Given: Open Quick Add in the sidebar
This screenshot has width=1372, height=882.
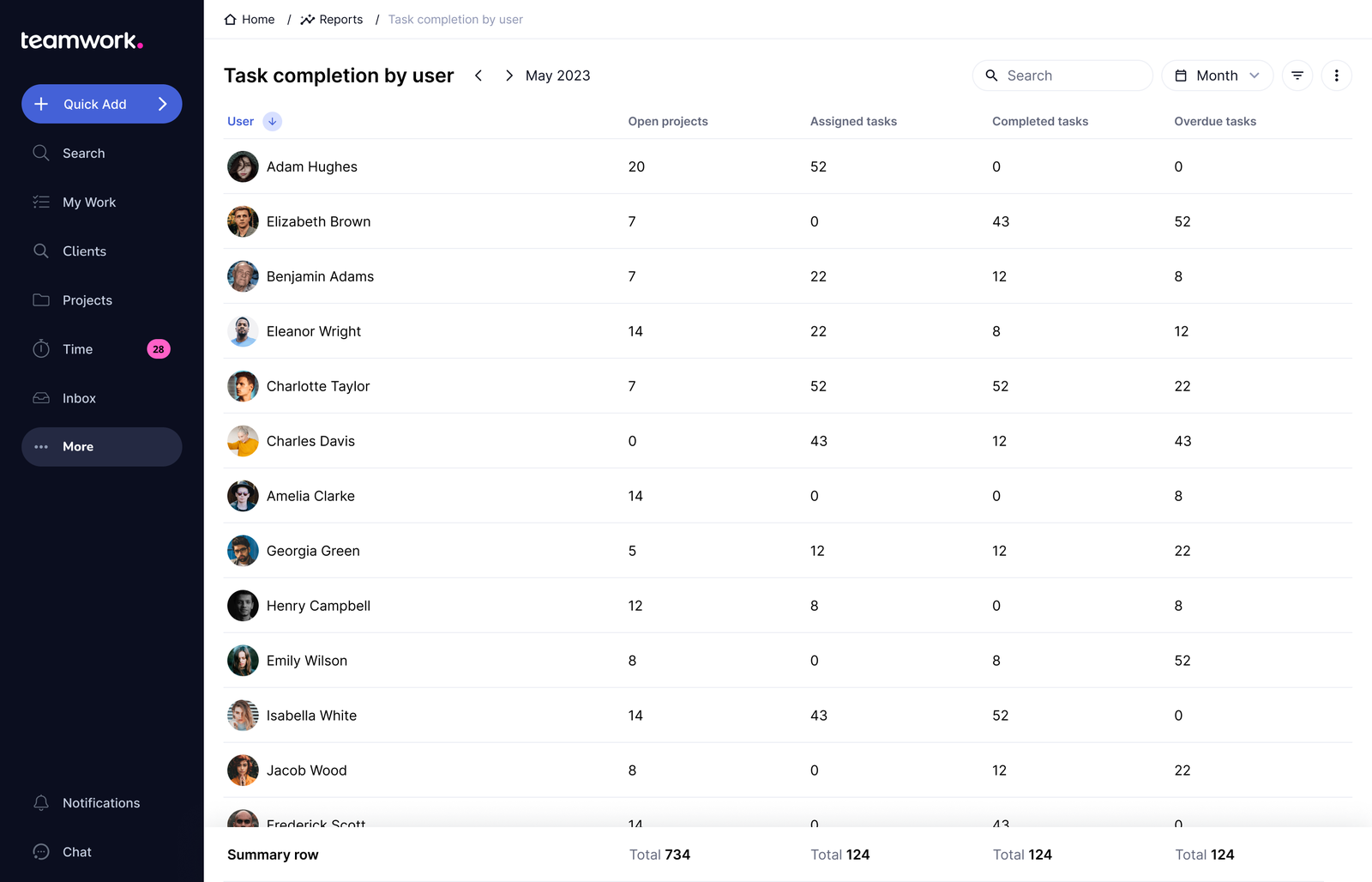Looking at the screenshot, I should click(101, 104).
